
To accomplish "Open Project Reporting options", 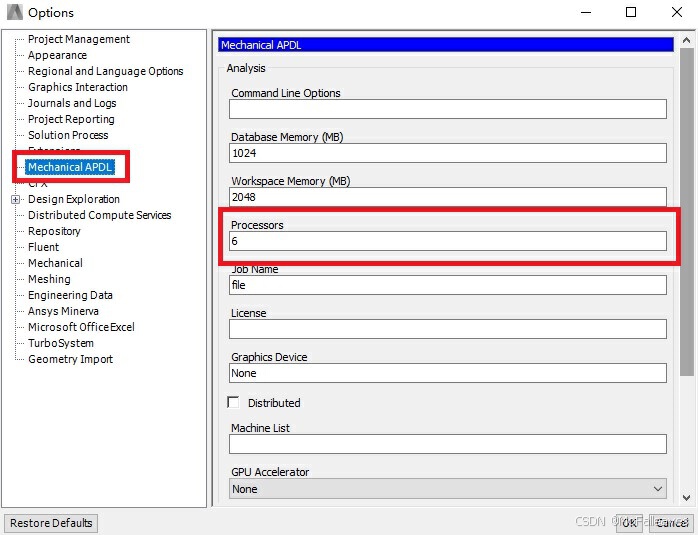I will point(71,119).
